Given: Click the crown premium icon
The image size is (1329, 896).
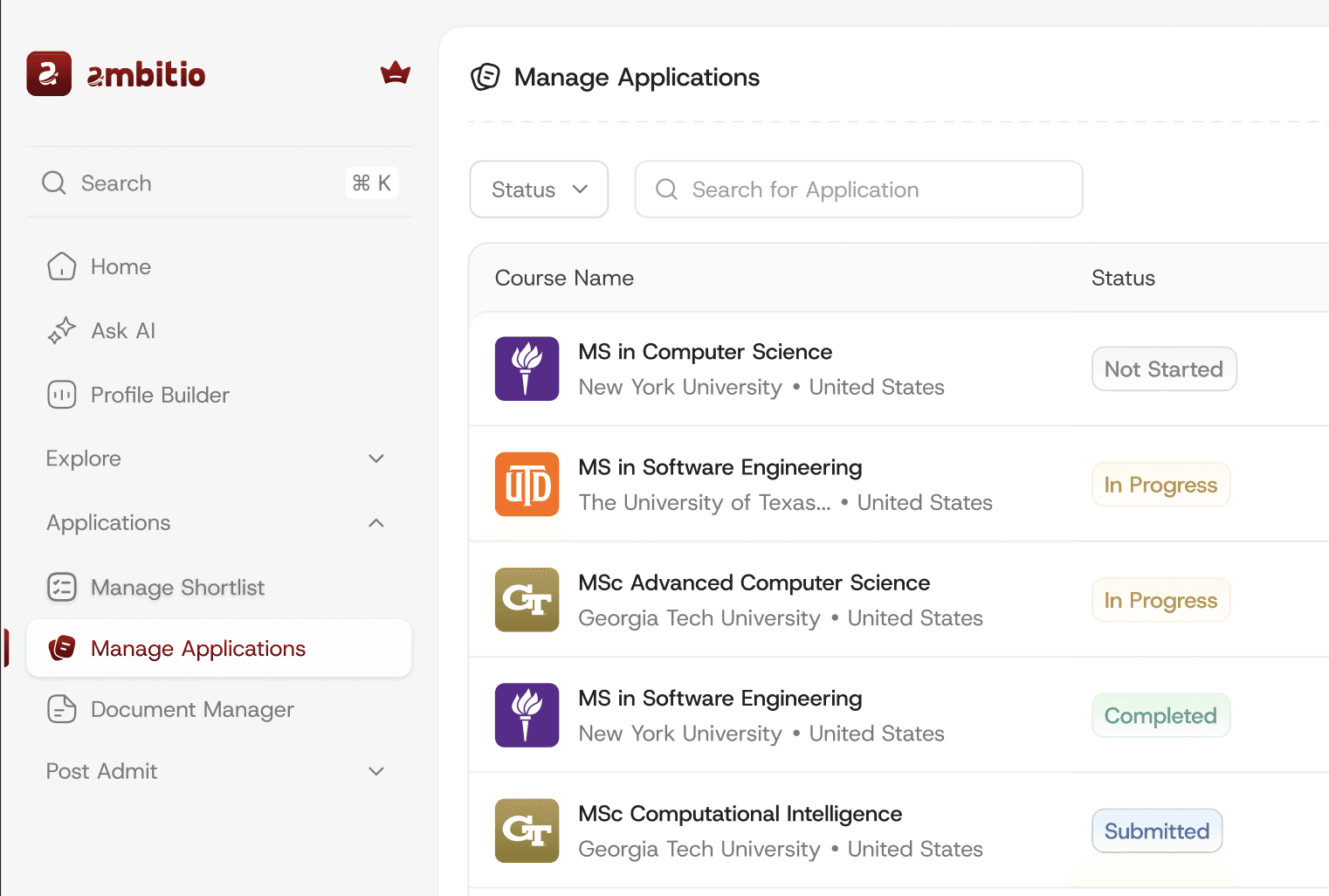Looking at the screenshot, I should click(396, 73).
